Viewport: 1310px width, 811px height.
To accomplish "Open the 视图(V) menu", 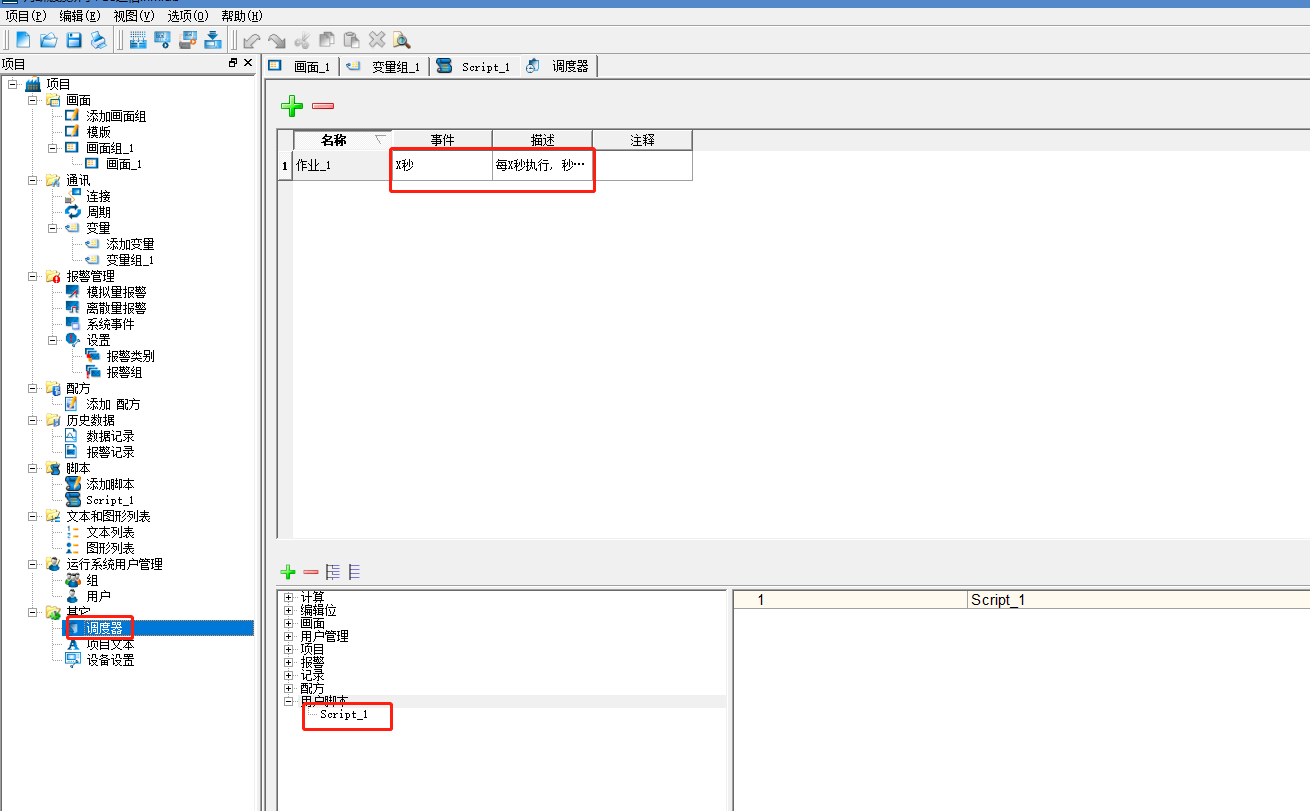I will (x=134, y=16).
